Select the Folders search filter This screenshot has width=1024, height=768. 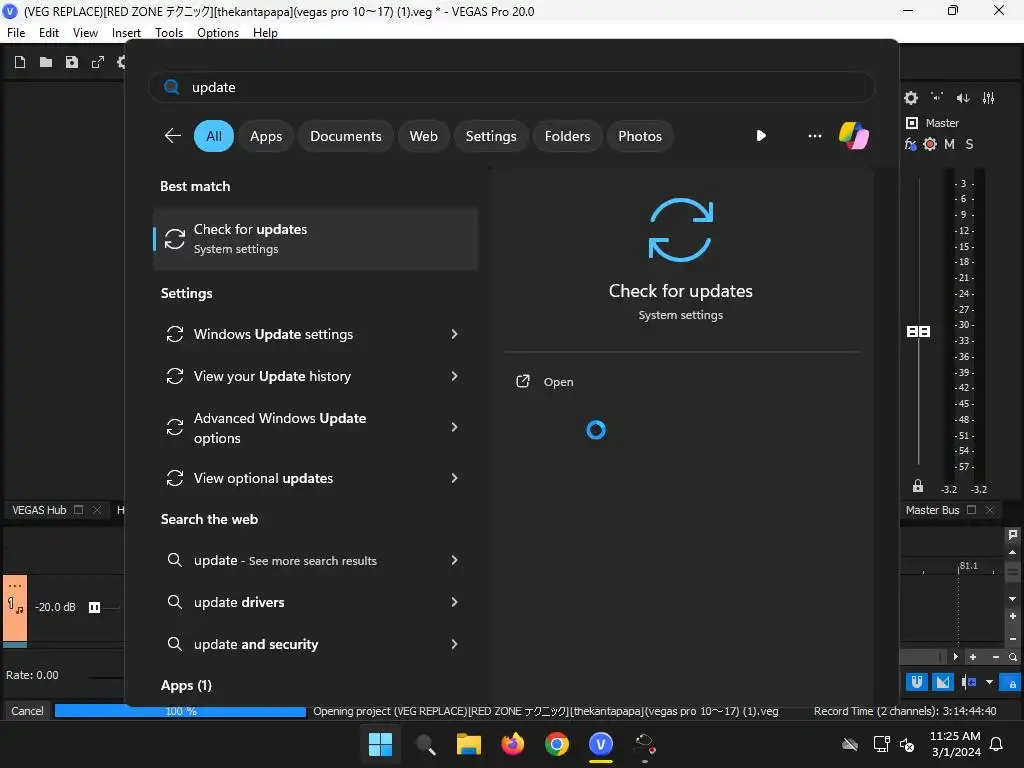[567, 136]
